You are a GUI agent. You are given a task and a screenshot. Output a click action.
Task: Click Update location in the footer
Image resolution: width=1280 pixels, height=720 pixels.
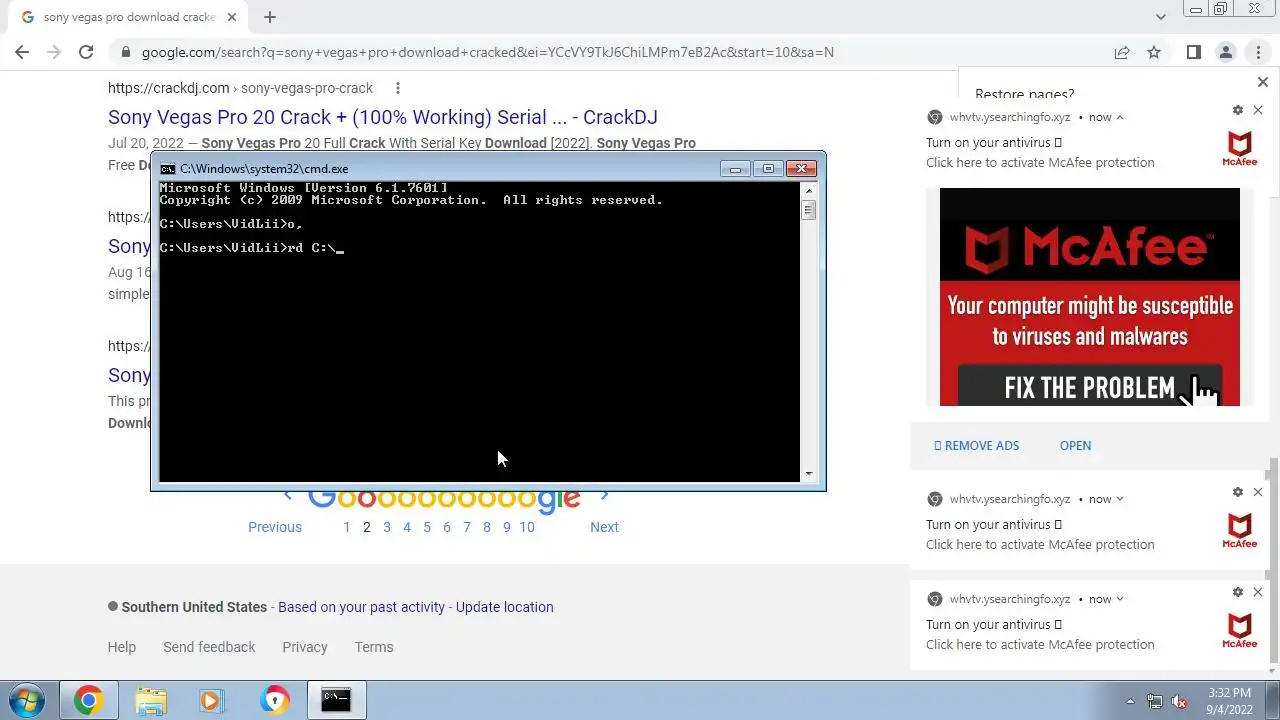pyautogui.click(x=504, y=607)
